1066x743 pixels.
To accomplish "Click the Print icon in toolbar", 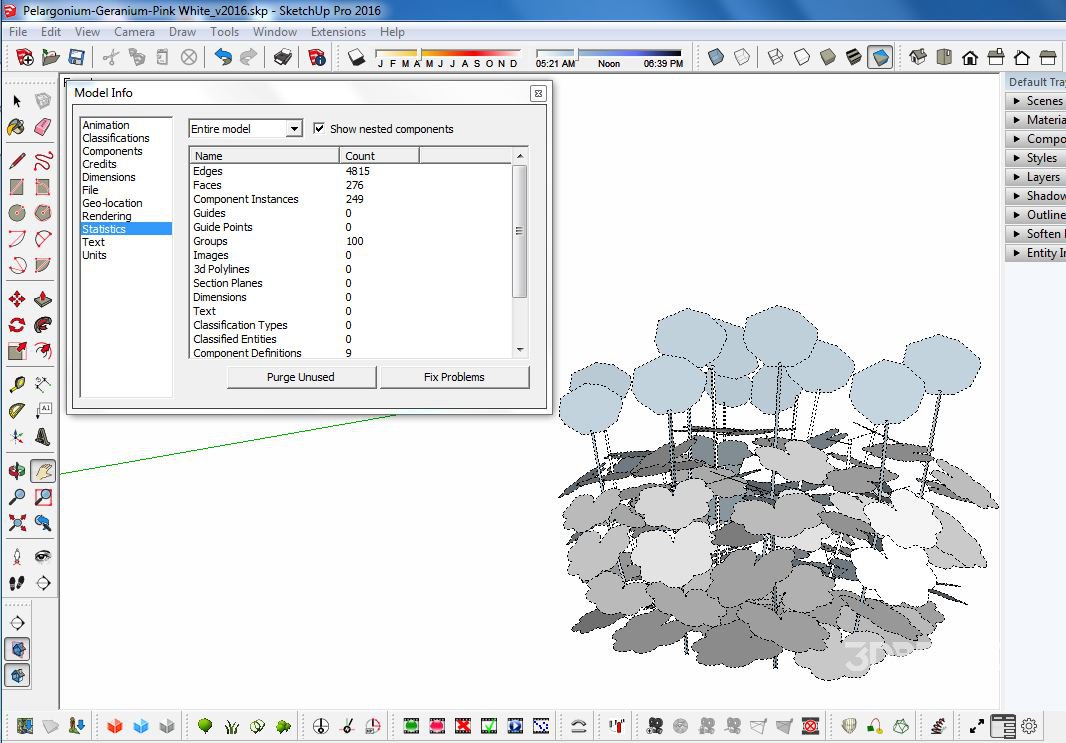I will point(283,57).
